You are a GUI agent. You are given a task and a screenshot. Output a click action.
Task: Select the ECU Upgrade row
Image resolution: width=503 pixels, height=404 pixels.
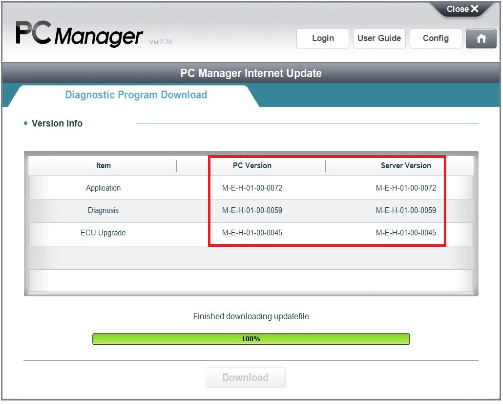251,233
